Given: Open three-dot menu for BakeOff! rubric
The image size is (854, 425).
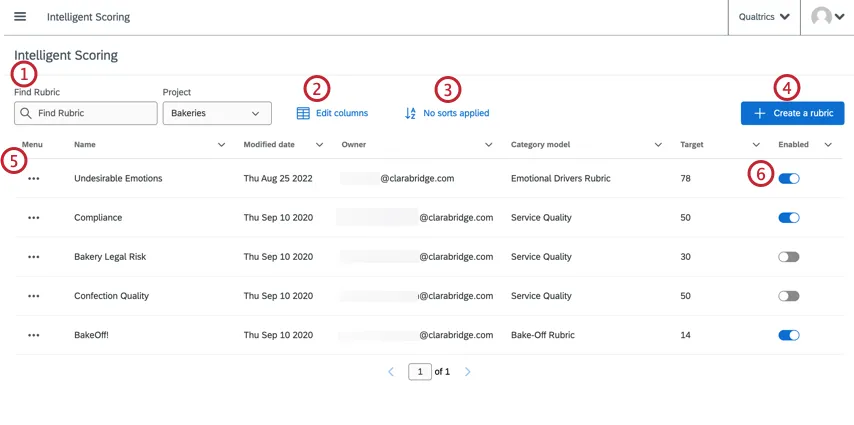Looking at the screenshot, I should click(34, 336).
